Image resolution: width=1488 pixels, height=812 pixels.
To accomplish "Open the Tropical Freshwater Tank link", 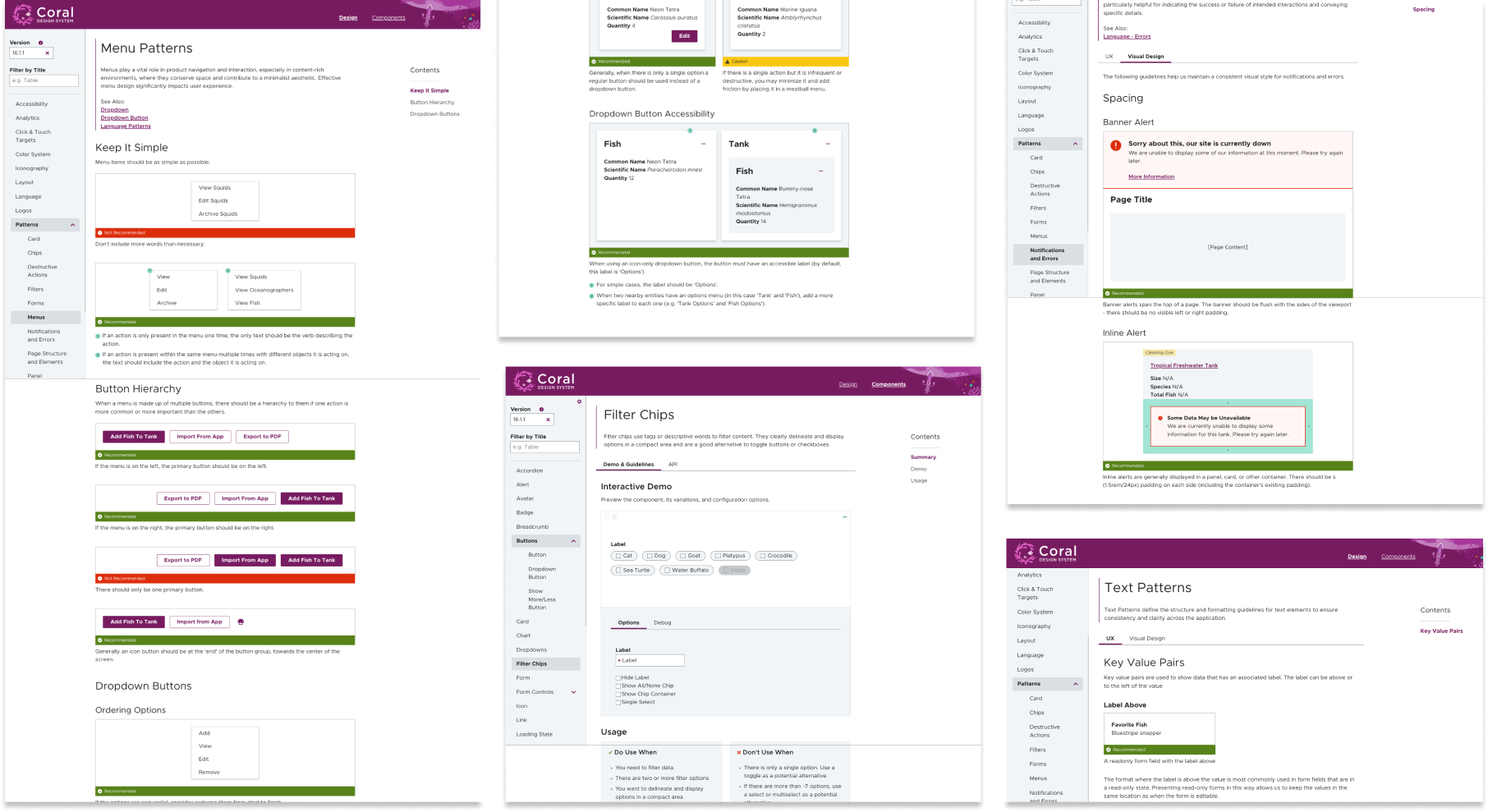I will (1183, 365).
